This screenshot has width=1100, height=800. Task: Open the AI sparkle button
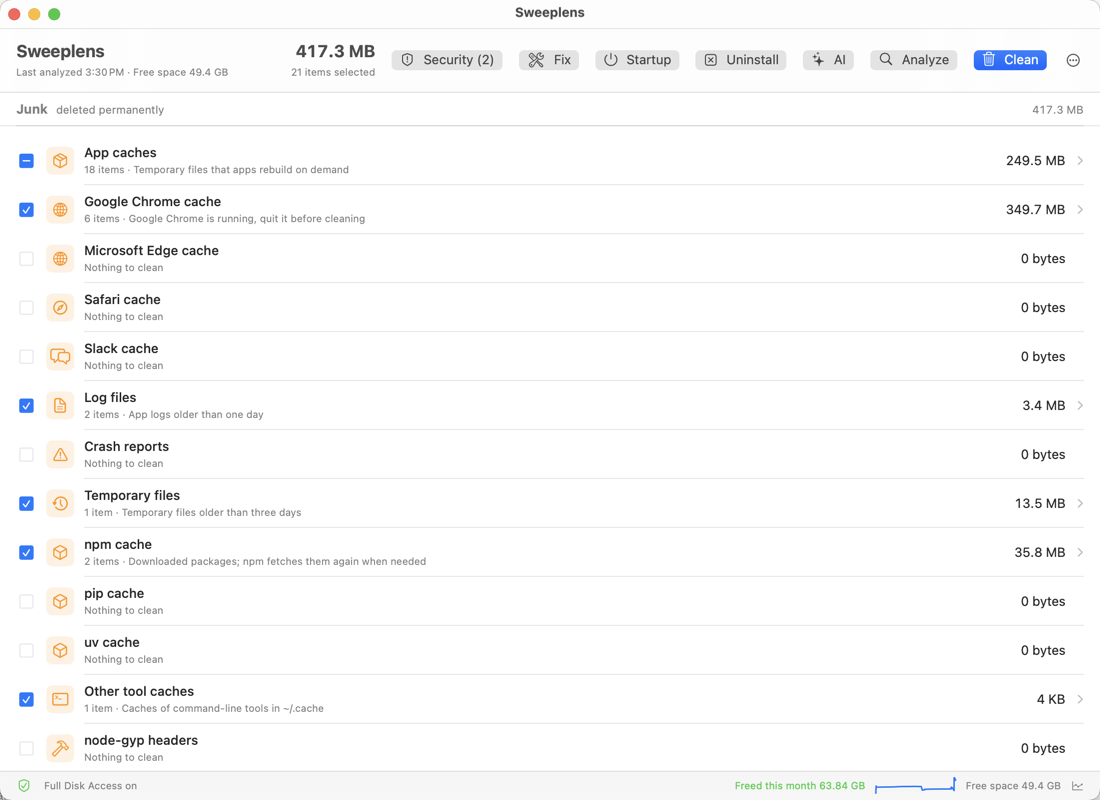[829, 60]
